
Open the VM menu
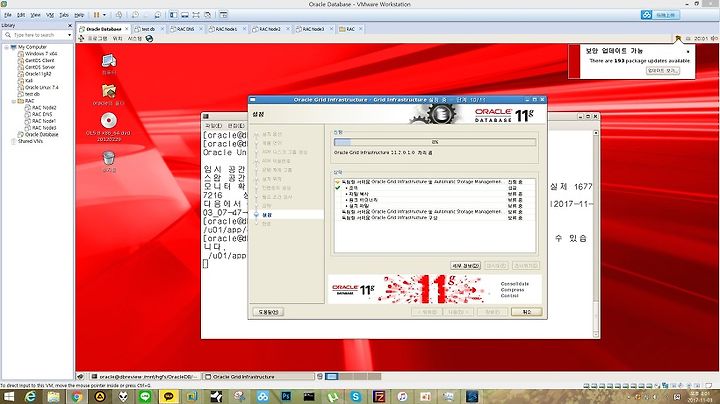click(x=50, y=15)
